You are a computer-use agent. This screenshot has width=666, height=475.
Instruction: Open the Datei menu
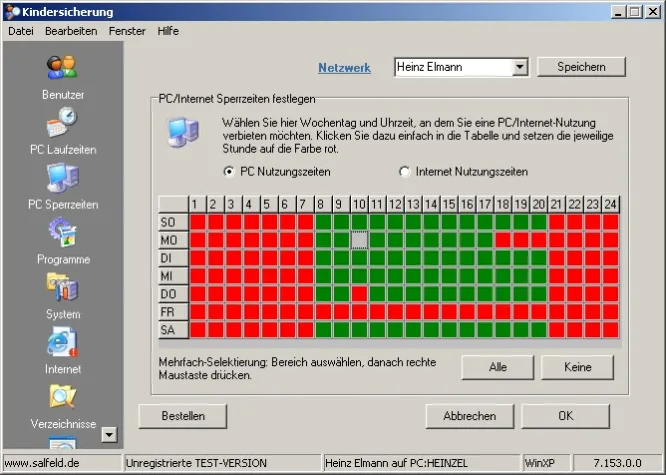pos(21,31)
